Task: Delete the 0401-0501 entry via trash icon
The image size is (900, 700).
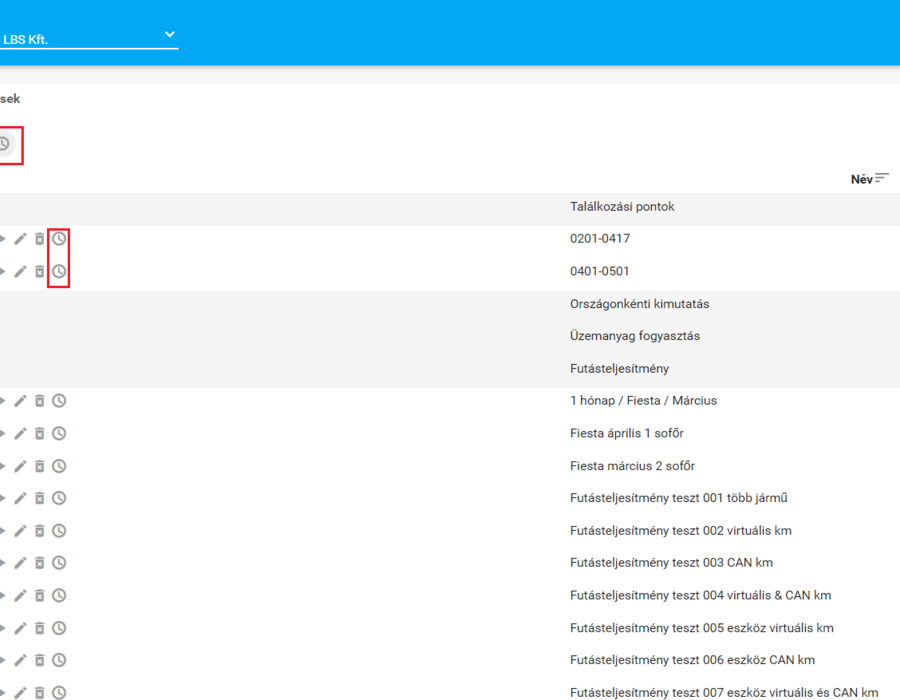Action: (40, 271)
